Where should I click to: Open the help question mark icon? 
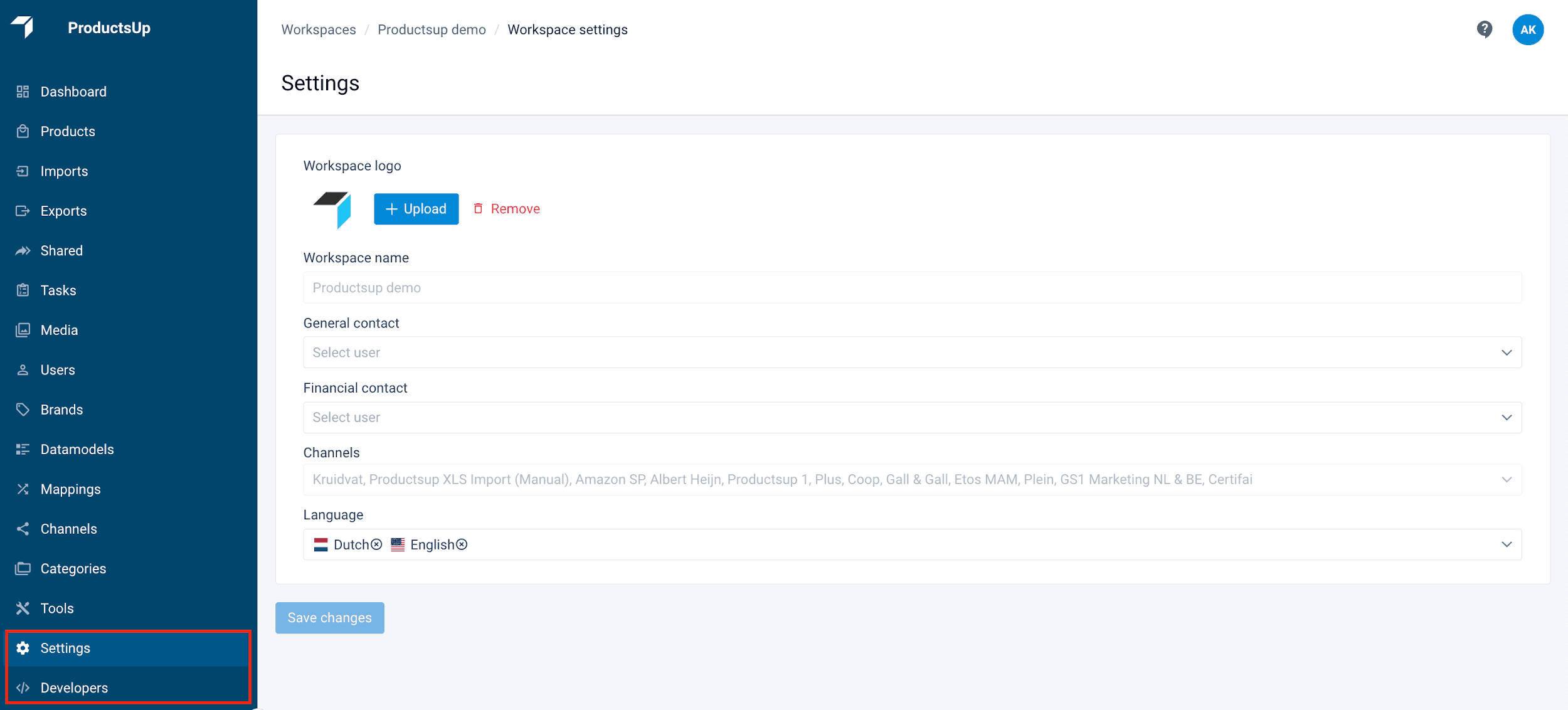coord(1484,29)
